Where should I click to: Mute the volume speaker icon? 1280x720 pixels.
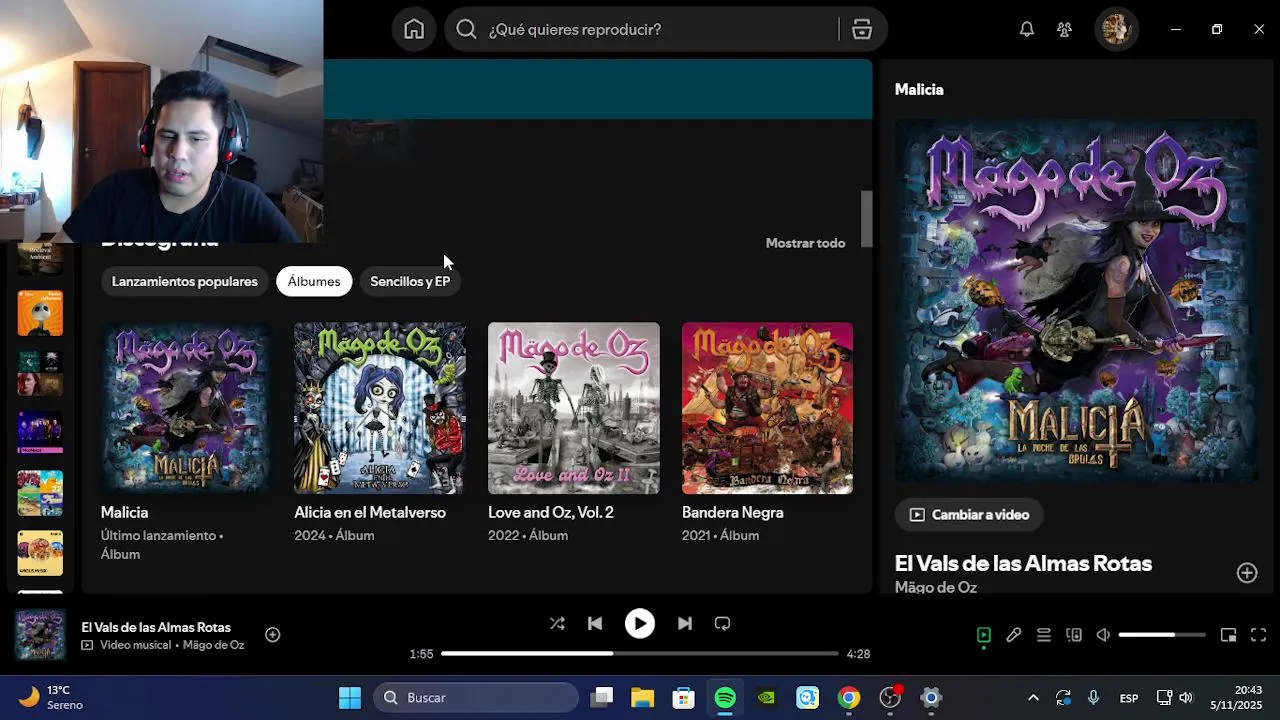[1103, 634]
